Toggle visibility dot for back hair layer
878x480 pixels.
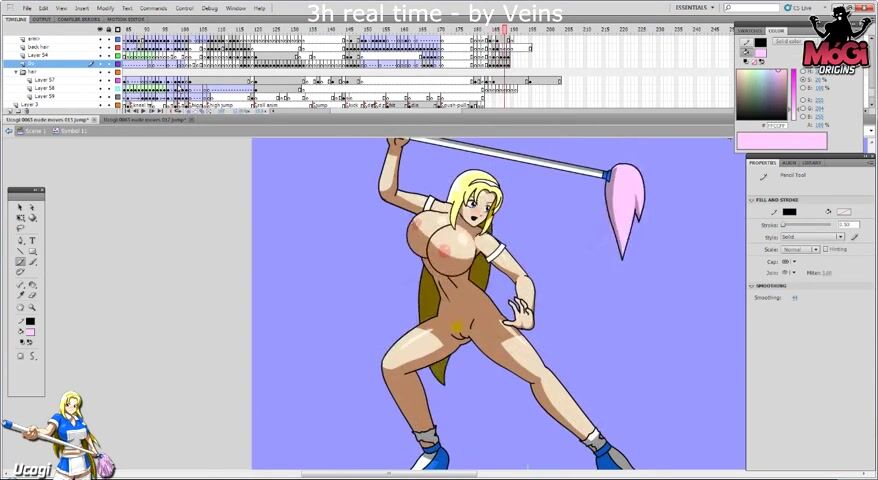coord(100,47)
